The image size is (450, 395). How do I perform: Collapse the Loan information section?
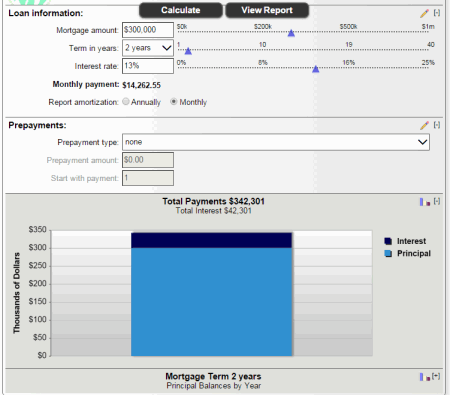(437, 13)
